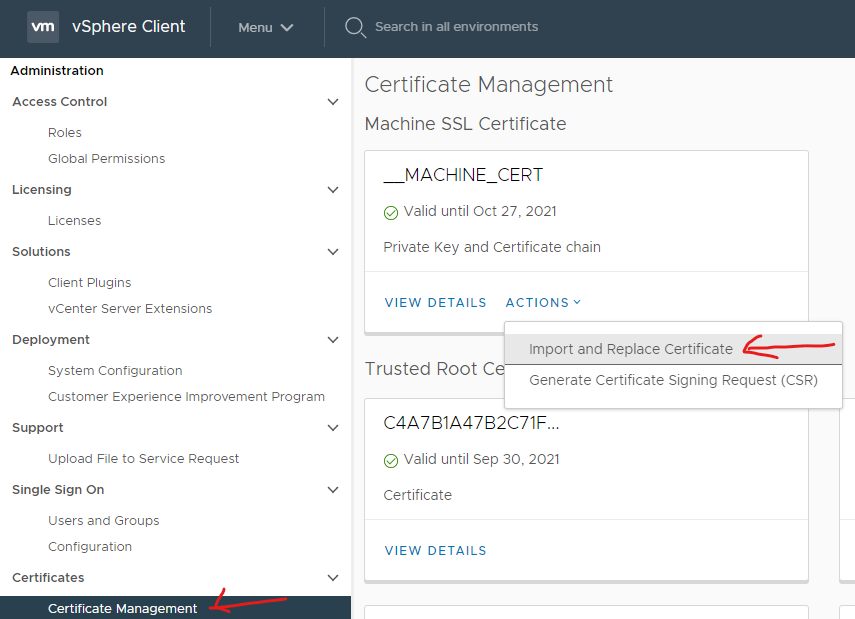Open Client Plugins page
The width and height of the screenshot is (855, 619).
click(89, 283)
